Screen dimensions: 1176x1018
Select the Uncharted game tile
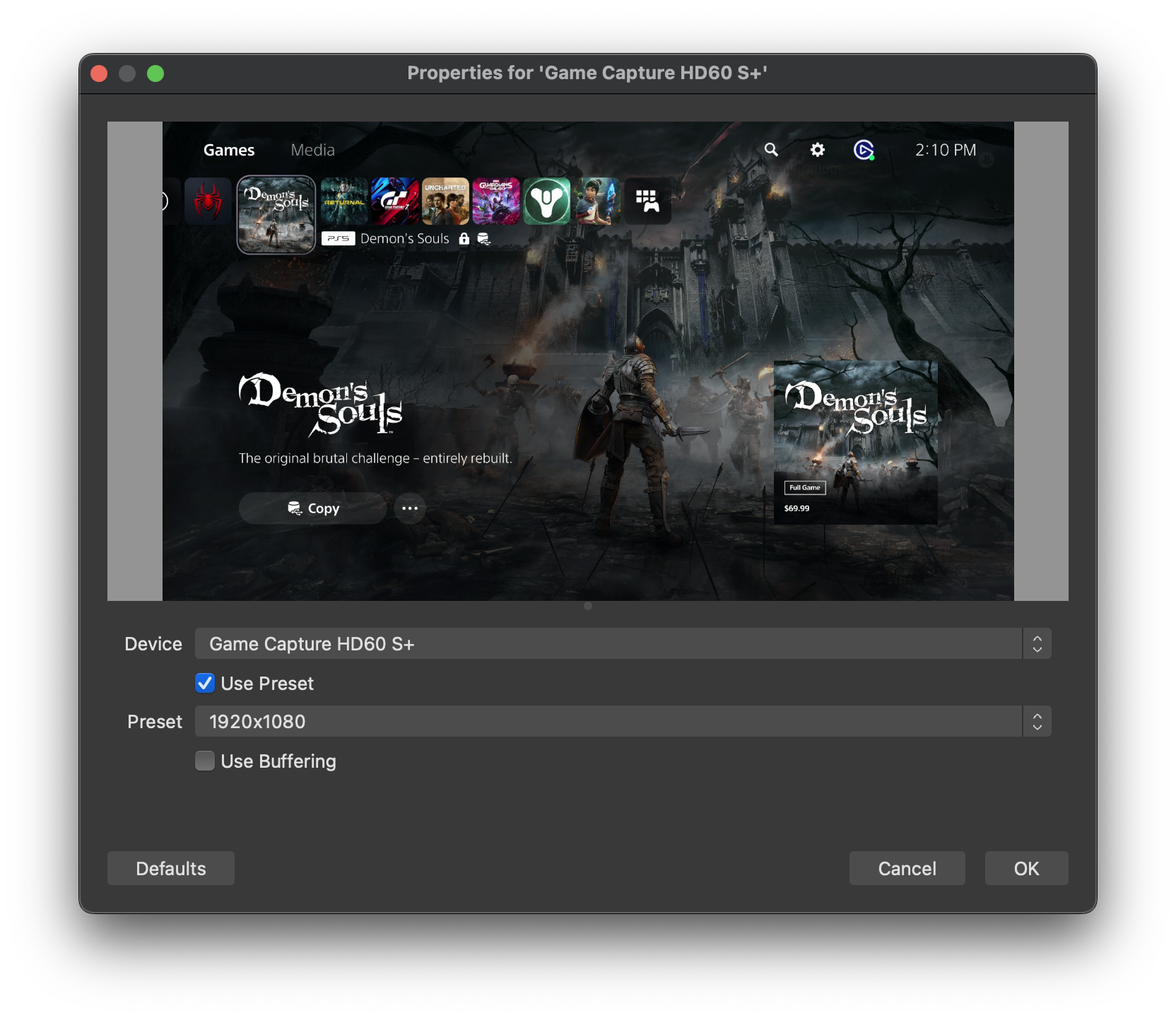(445, 201)
